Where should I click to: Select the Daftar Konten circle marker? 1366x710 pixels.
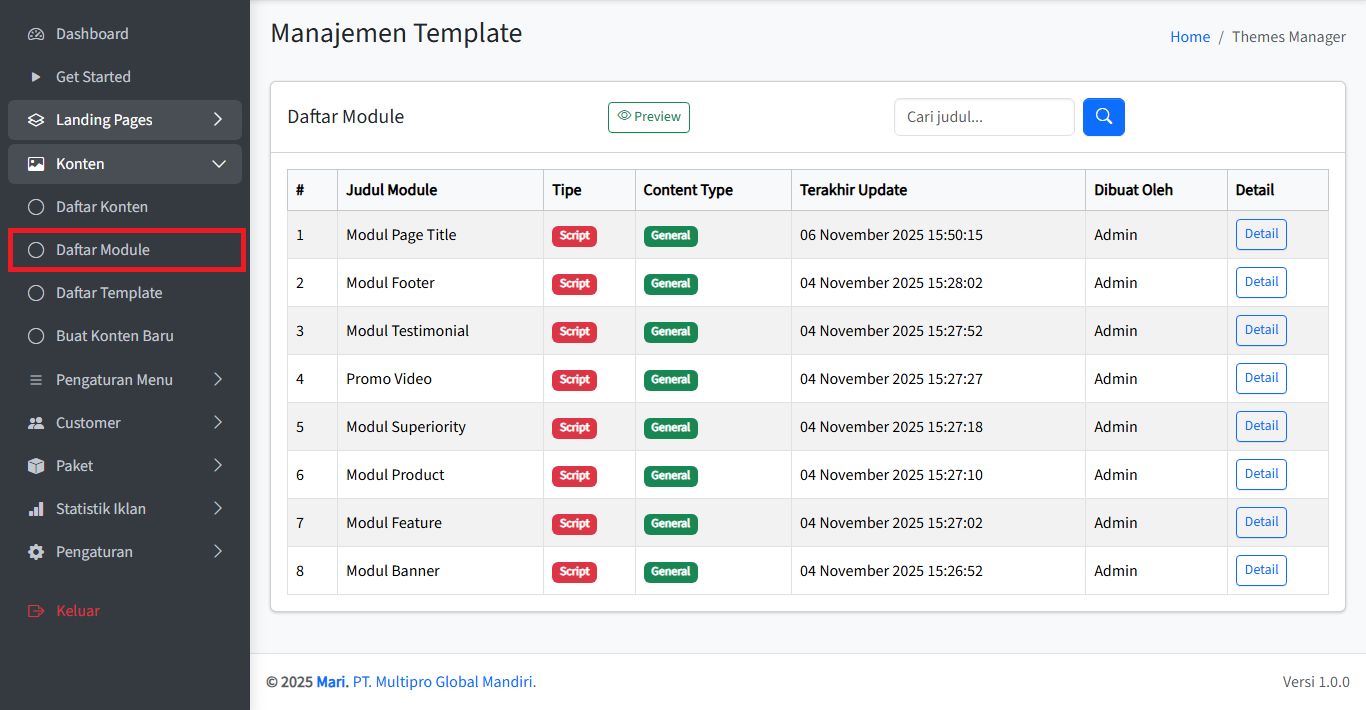tap(36, 207)
